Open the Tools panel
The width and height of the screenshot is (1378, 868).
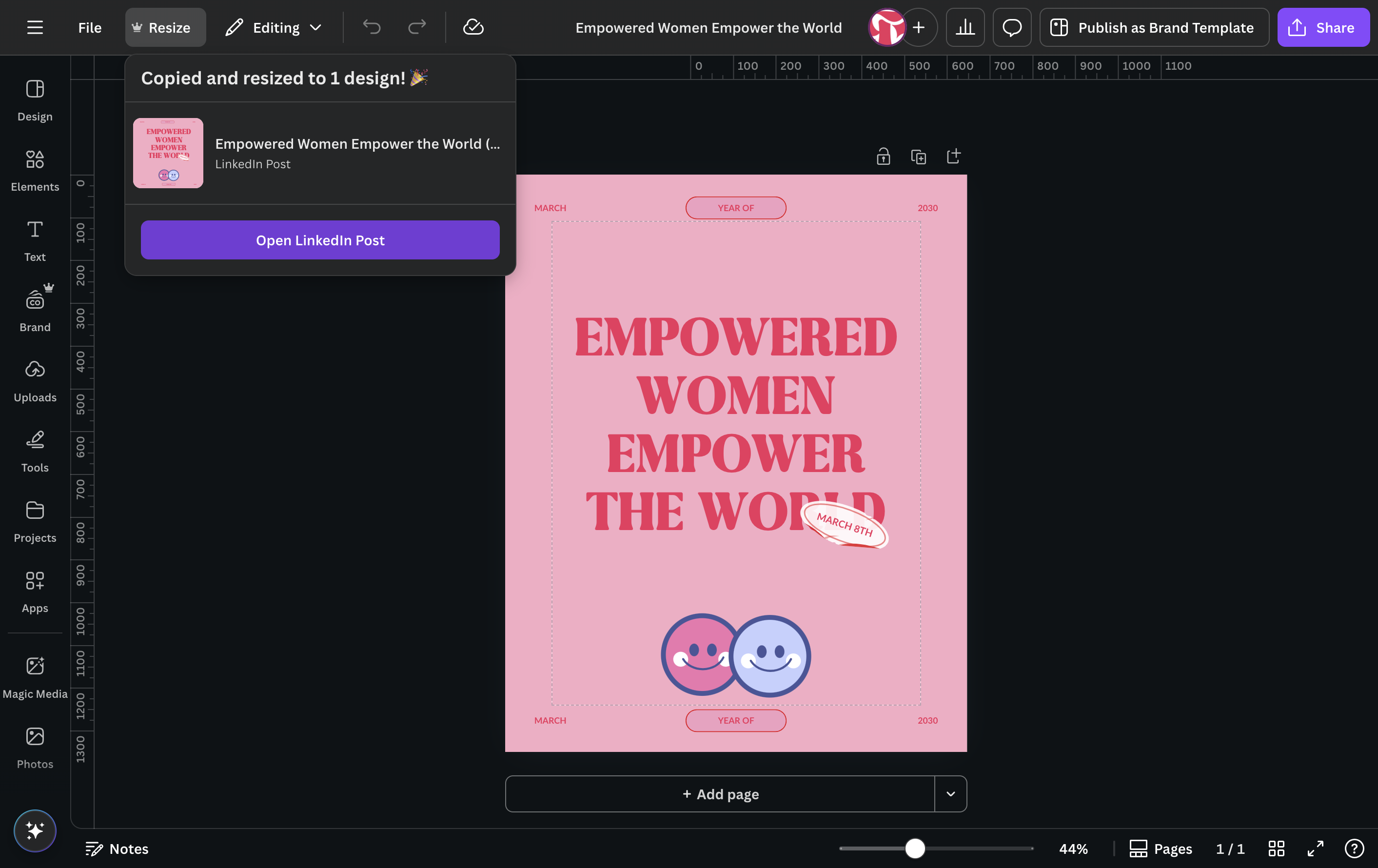[x=35, y=452]
